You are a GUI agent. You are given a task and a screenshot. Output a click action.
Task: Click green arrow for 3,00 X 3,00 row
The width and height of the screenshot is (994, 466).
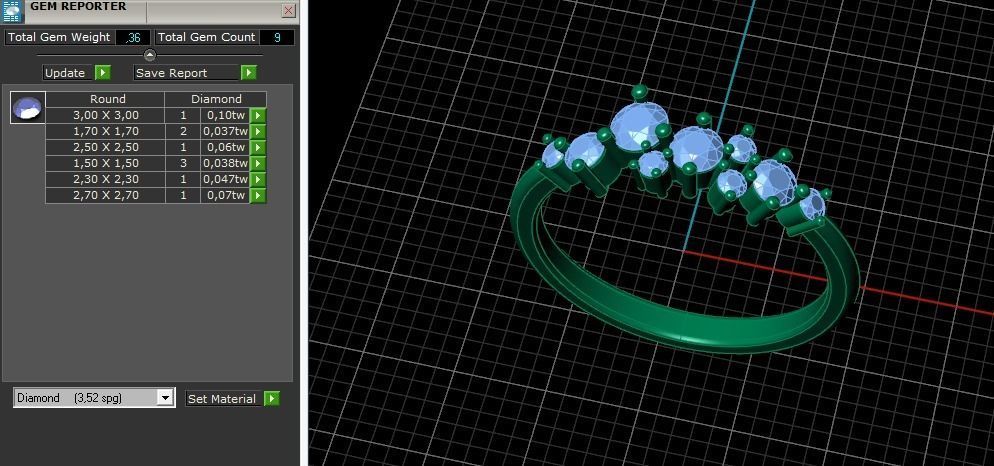(x=258, y=115)
